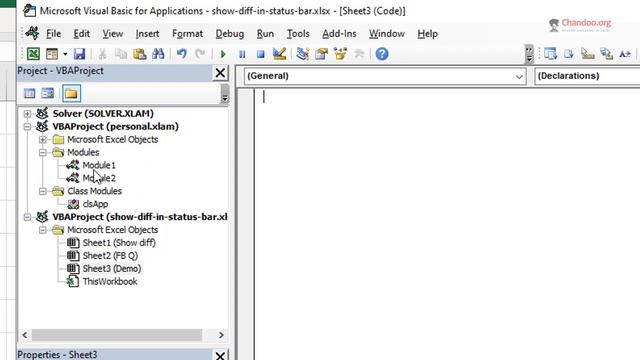Click List Constants edit toolbar icon
Screen dimensions: 640x360
click(x=569, y=54)
